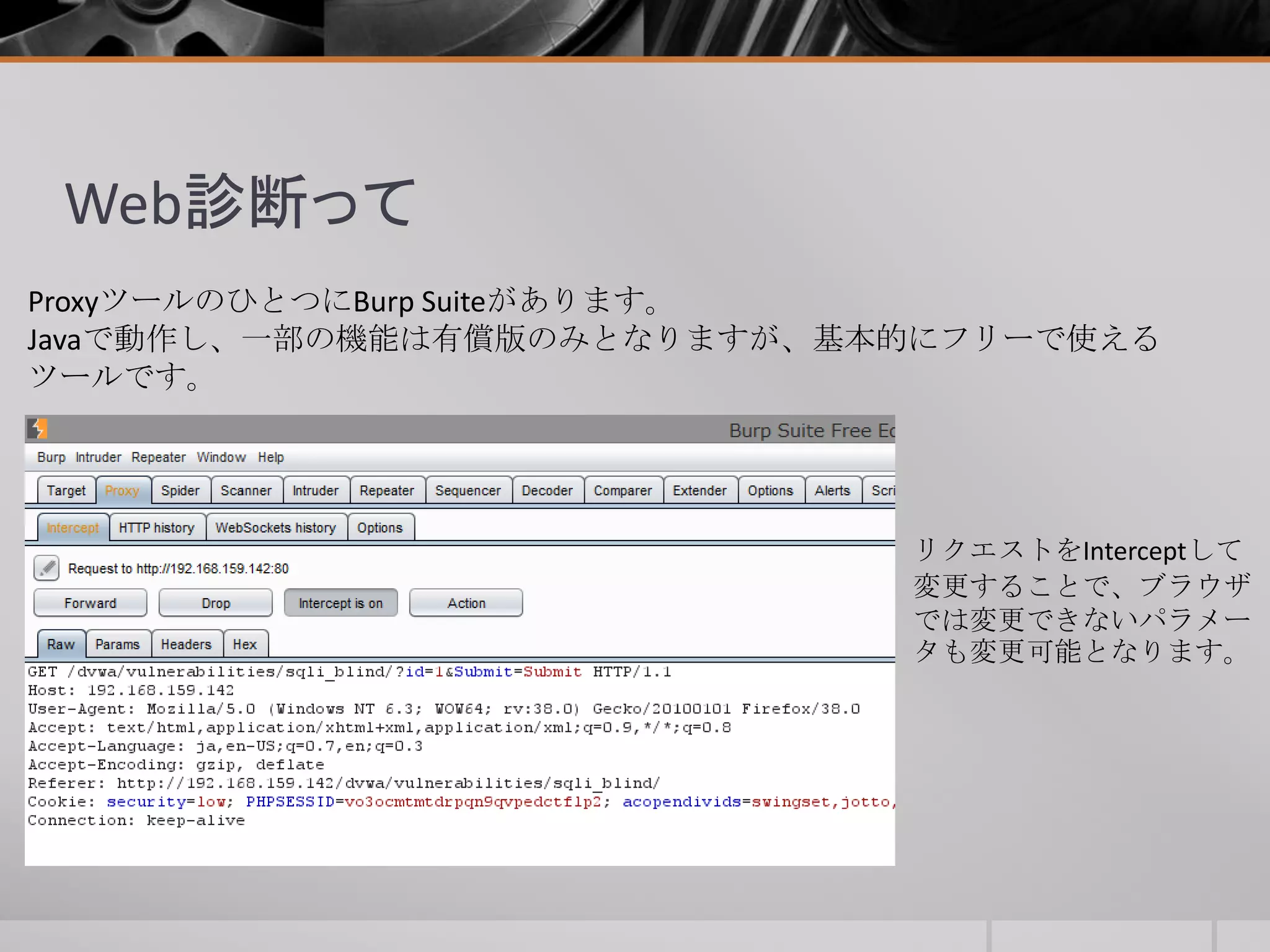Select the Proxy tab
This screenshot has height=952, width=1270.
pos(122,490)
